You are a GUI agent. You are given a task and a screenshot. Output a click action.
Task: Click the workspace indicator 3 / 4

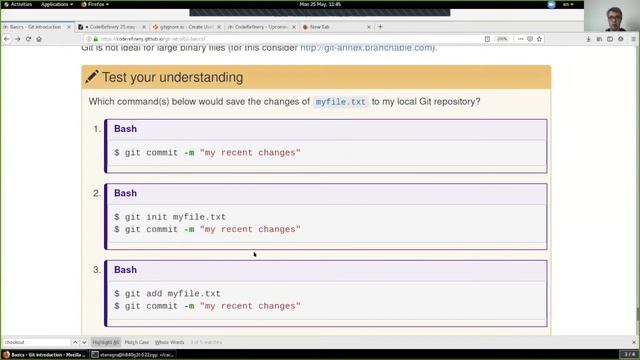click(630, 354)
